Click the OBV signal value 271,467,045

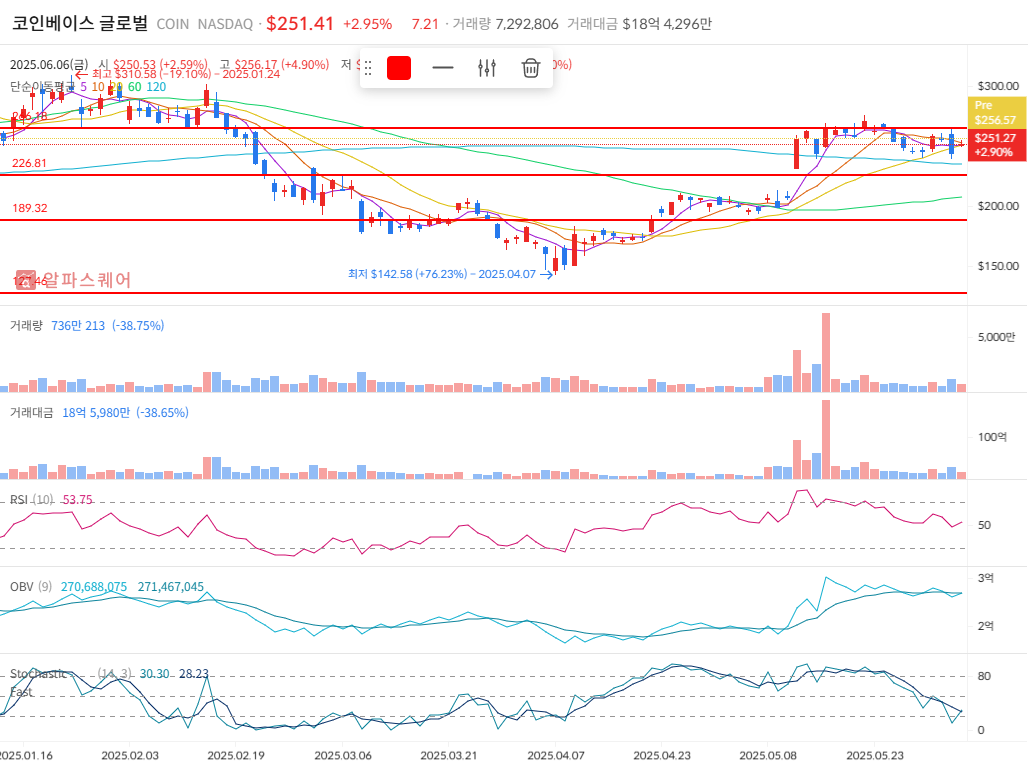[x=170, y=586]
